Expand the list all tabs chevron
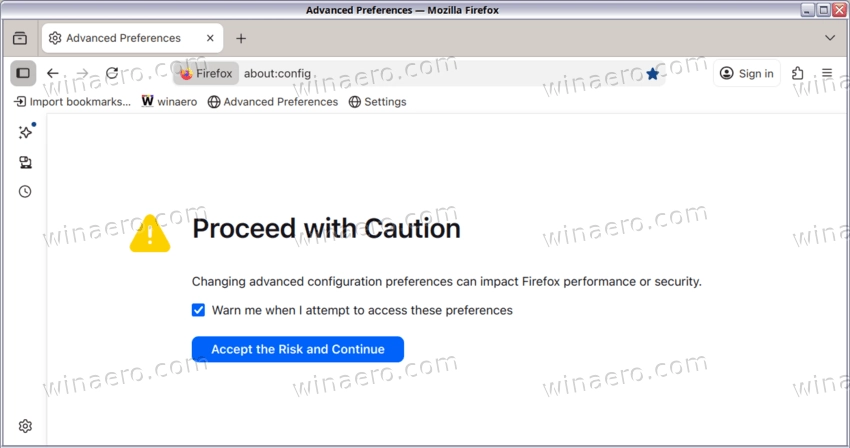 (x=829, y=38)
